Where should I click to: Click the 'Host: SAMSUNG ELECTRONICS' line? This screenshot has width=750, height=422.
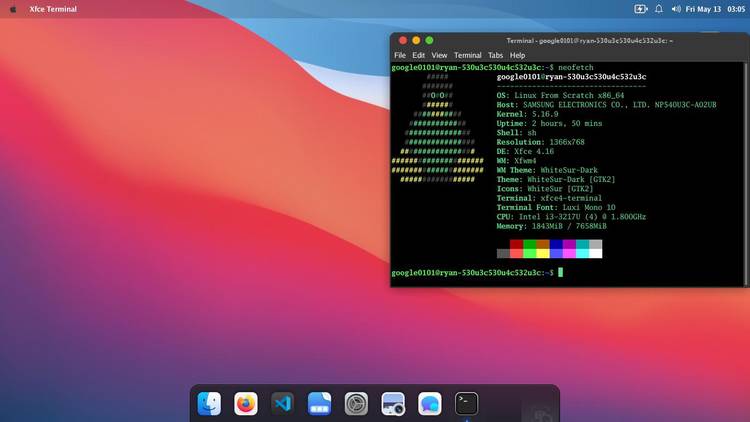tap(607, 104)
